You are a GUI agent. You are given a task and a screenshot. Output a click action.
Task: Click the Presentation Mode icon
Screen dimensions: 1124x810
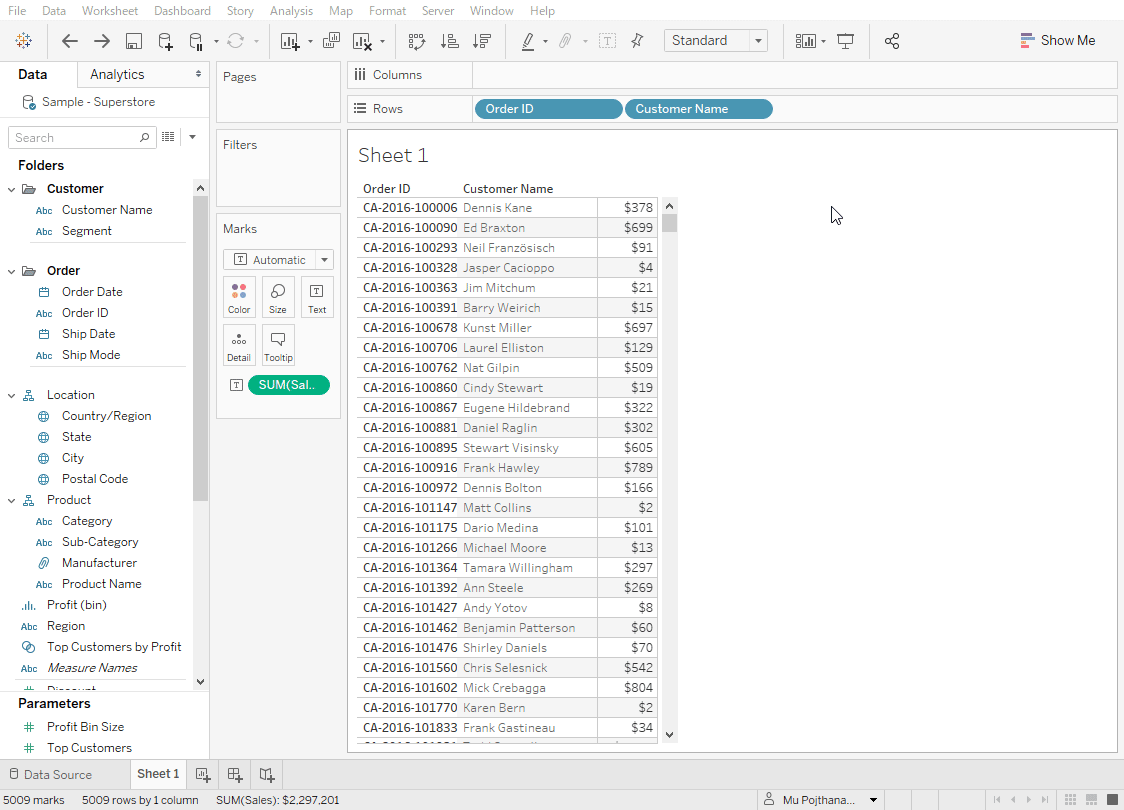coord(846,41)
